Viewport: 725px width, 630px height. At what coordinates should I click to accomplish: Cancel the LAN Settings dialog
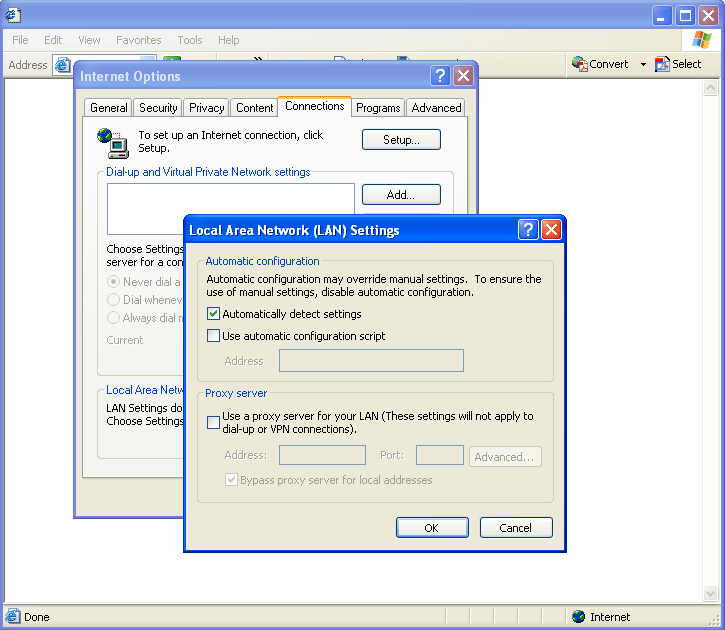point(516,528)
